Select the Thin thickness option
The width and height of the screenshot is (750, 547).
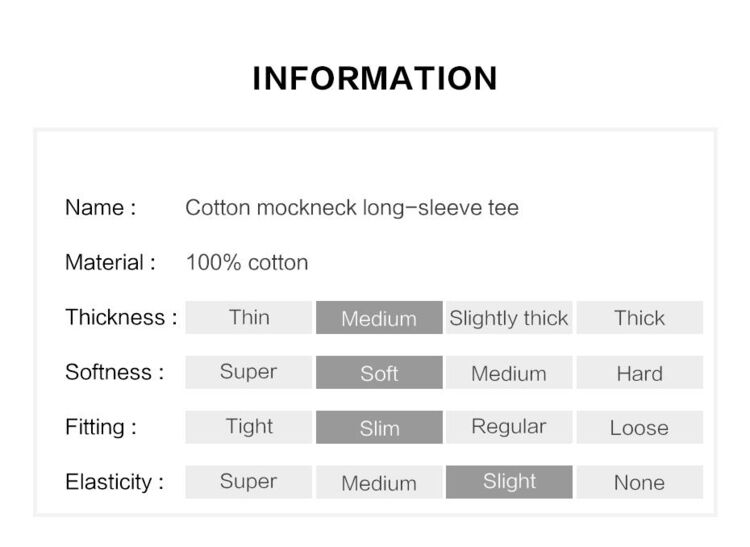pyautogui.click(x=249, y=317)
